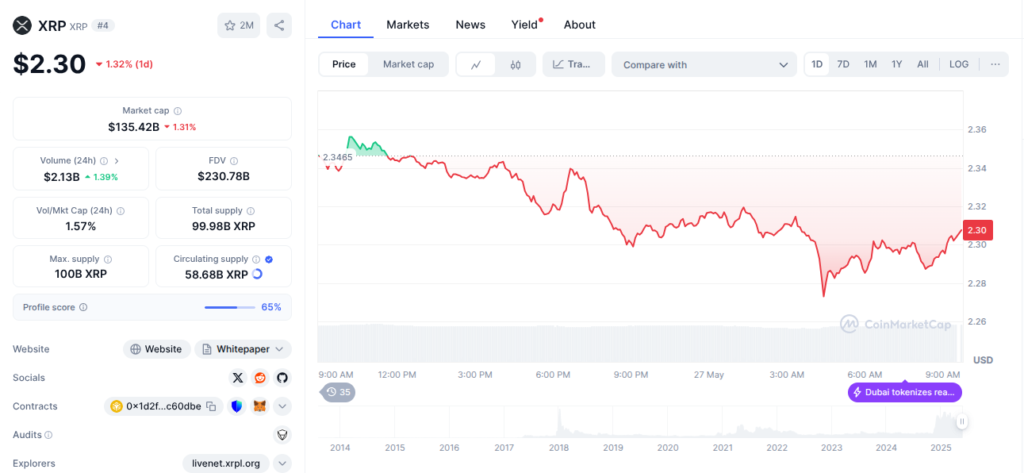Click the $135.42B market cap value

click(134, 127)
